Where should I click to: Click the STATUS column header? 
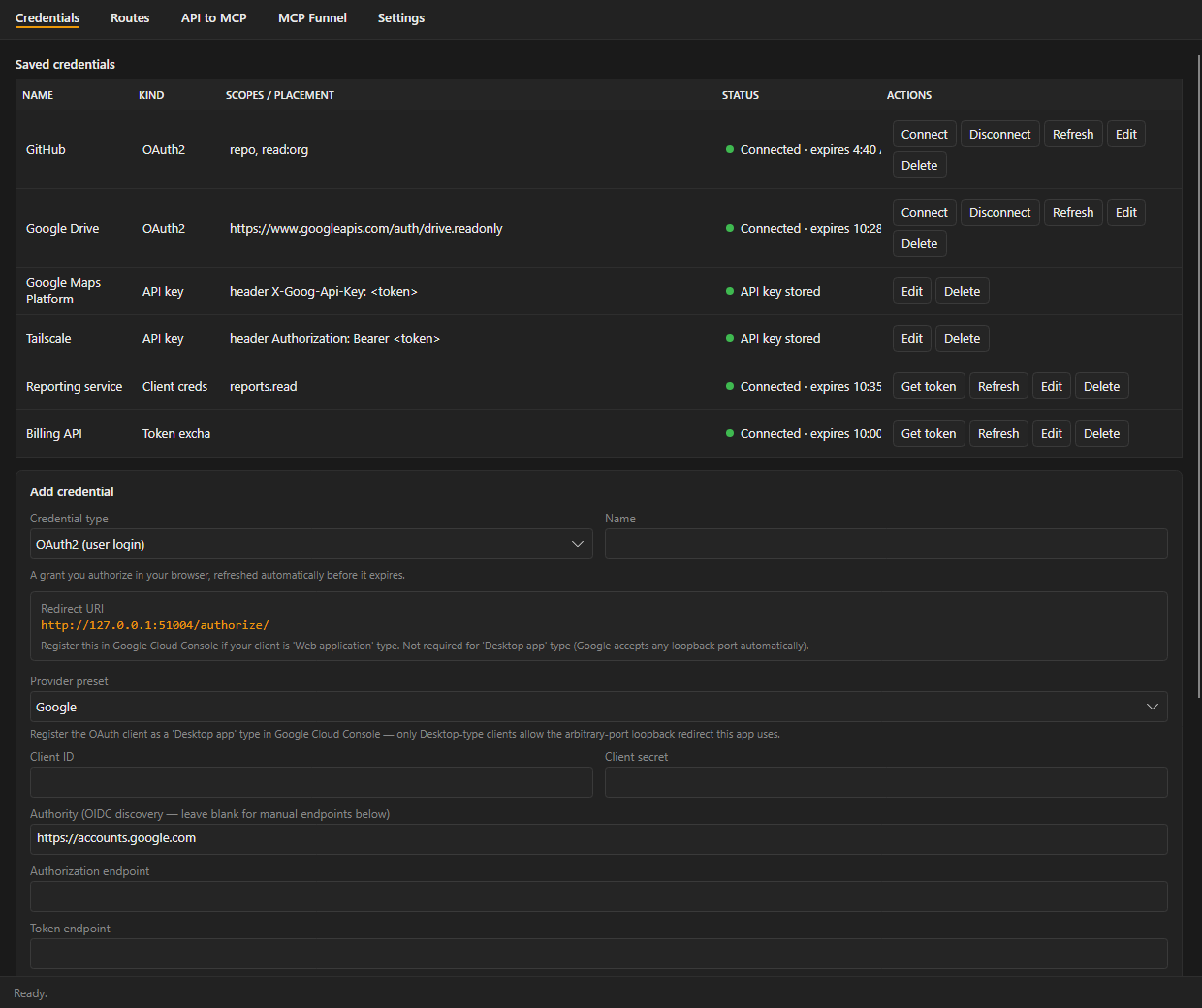pos(741,95)
